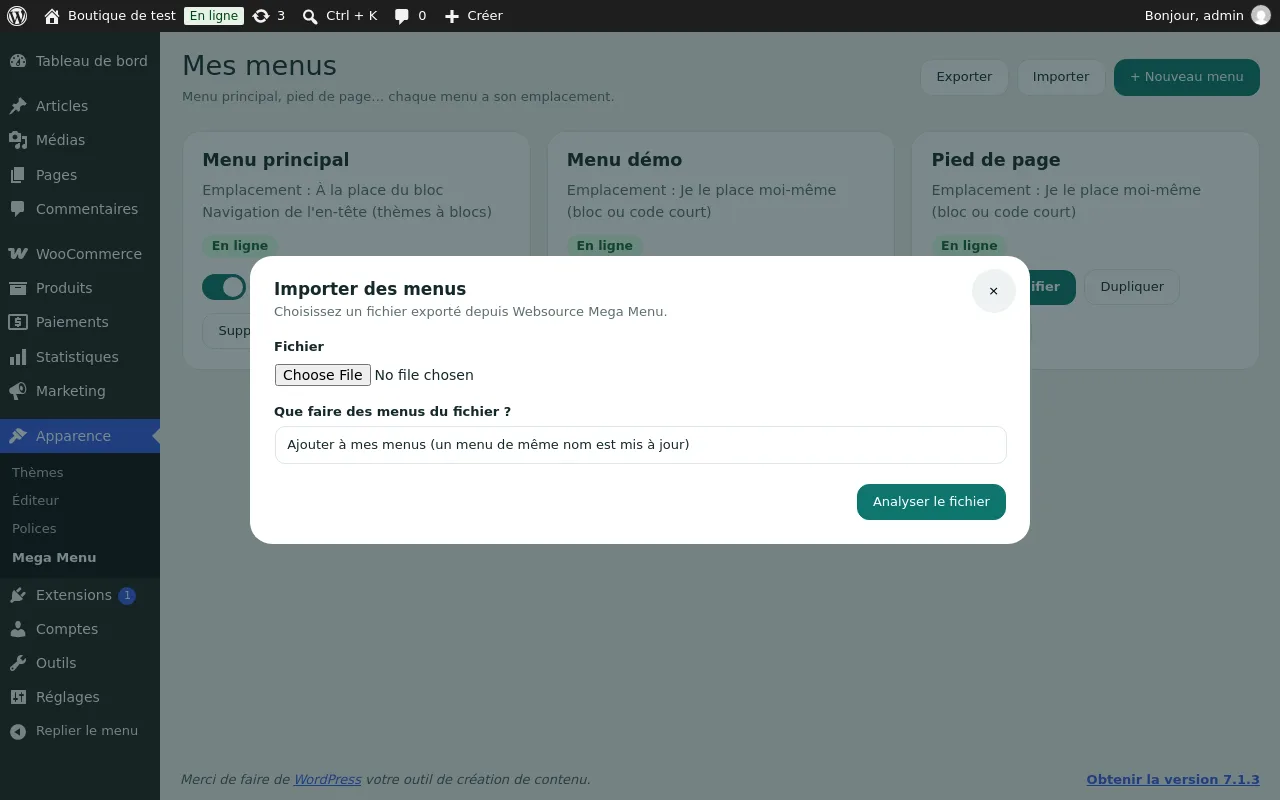The image size is (1280, 800).
Task: Click the Outils wrench icon
Action: coord(18,663)
